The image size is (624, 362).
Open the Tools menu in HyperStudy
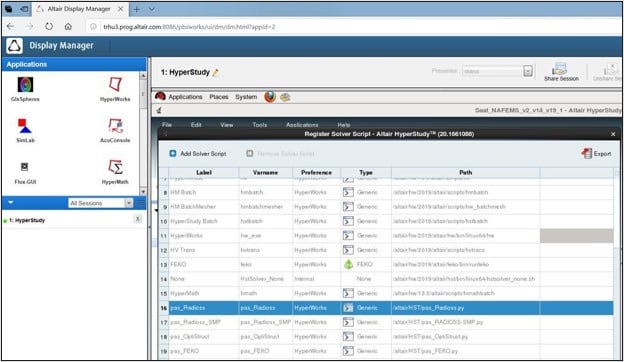coord(259,125)
